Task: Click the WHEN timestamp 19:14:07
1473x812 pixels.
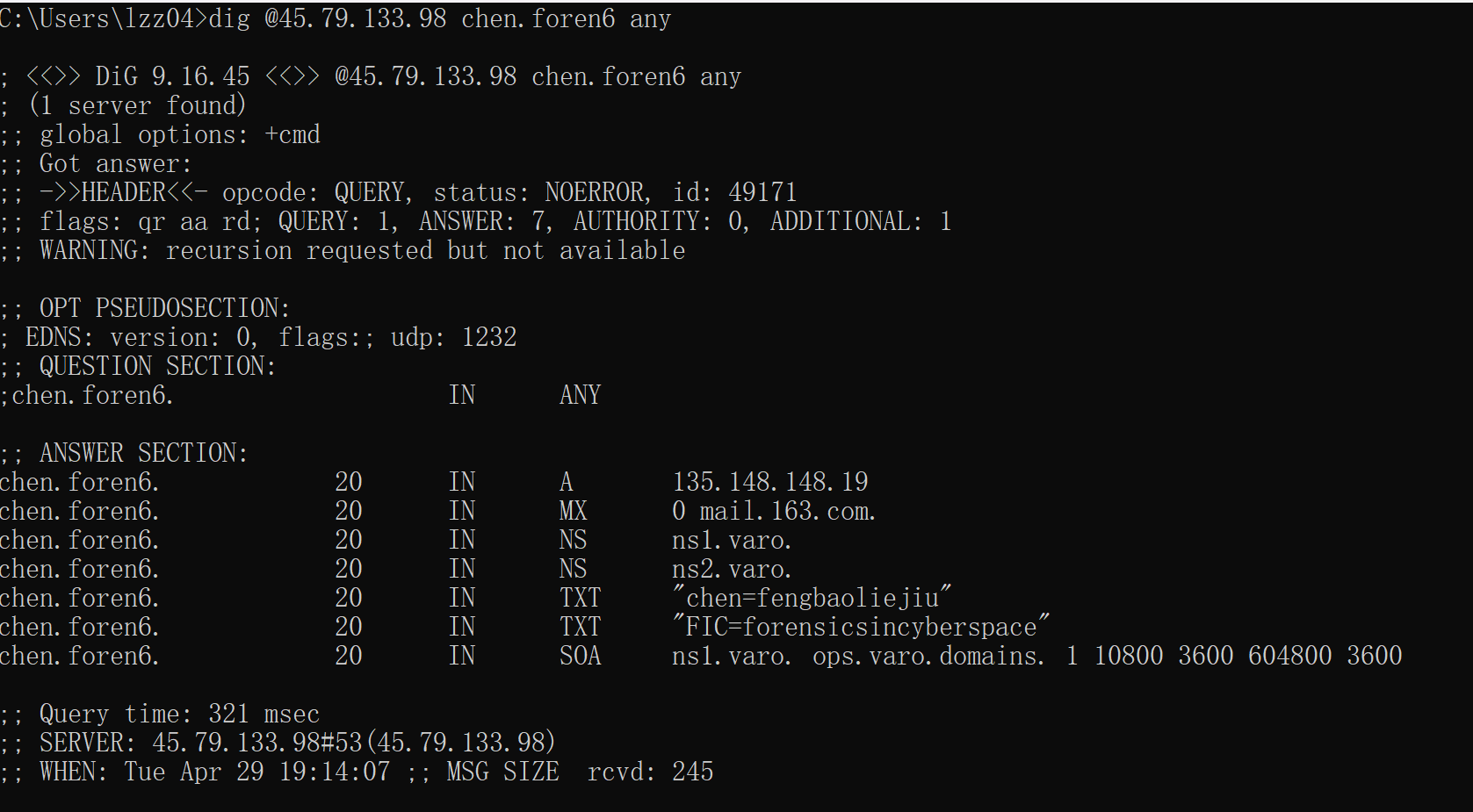Action: point(335,772)
